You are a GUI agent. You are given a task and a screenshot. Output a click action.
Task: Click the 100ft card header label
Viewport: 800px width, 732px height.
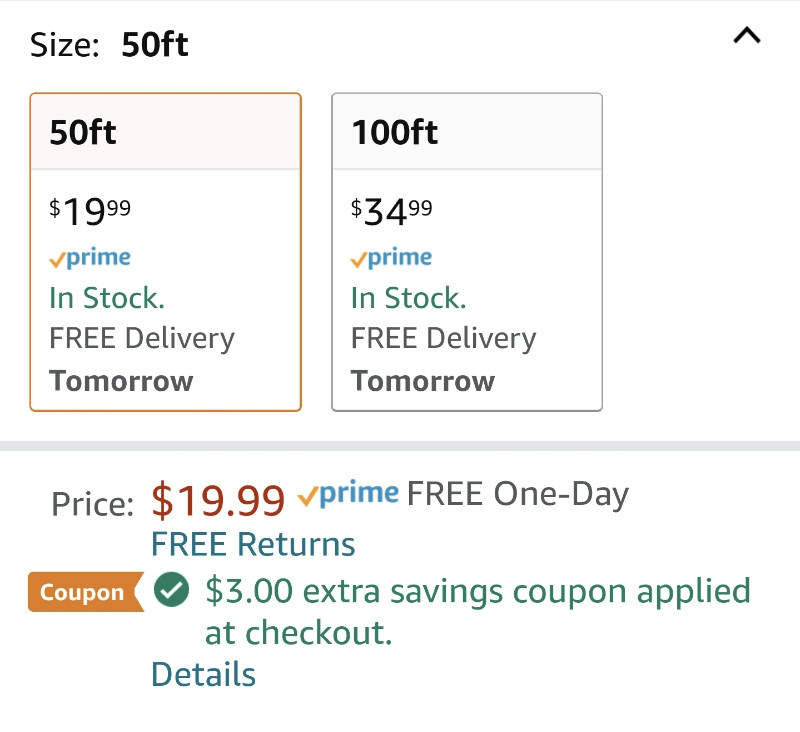click(x=395, y=132)
